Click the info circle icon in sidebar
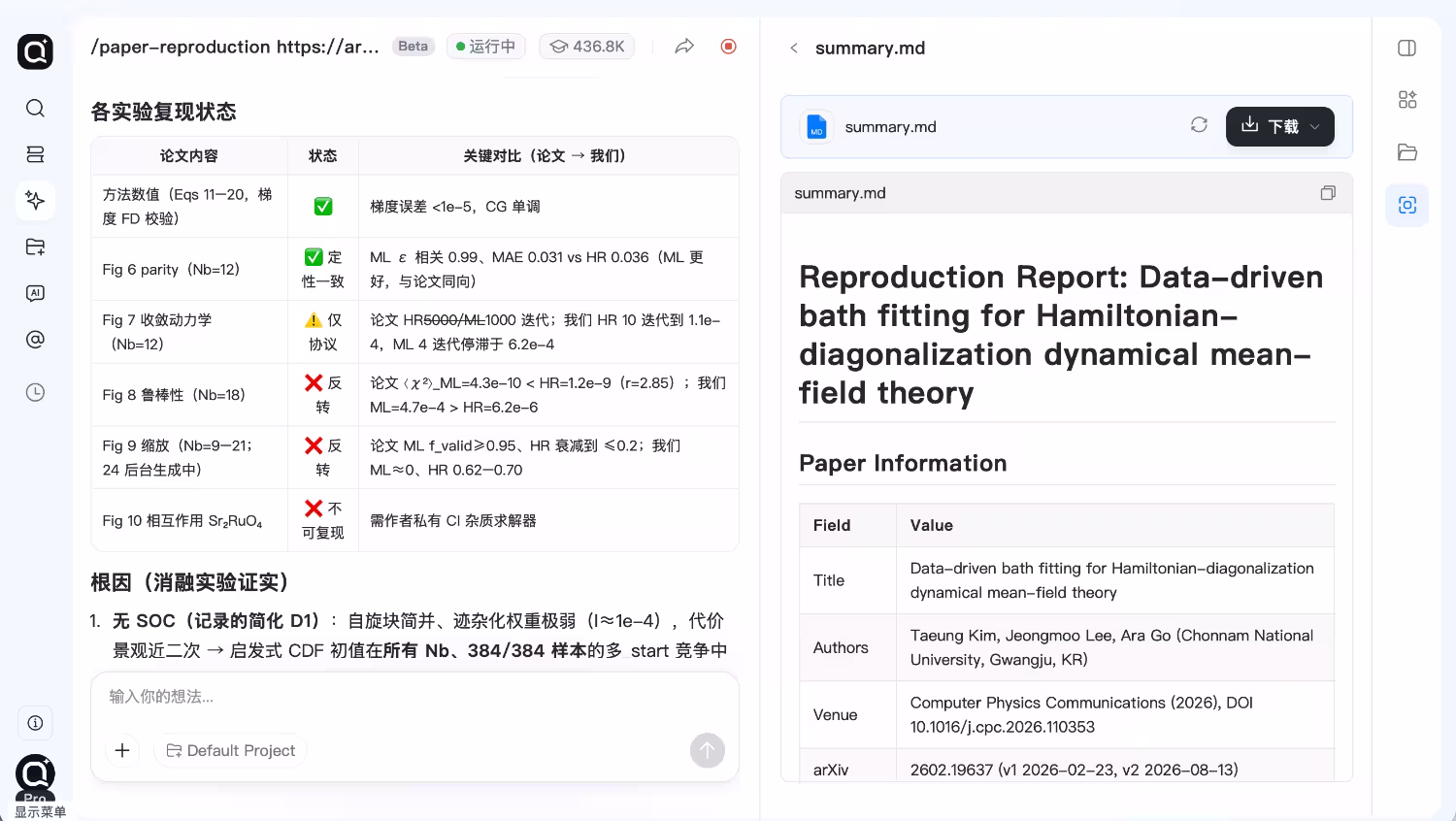The height and width of the screenshot is (821, 1456). [35, 723]
